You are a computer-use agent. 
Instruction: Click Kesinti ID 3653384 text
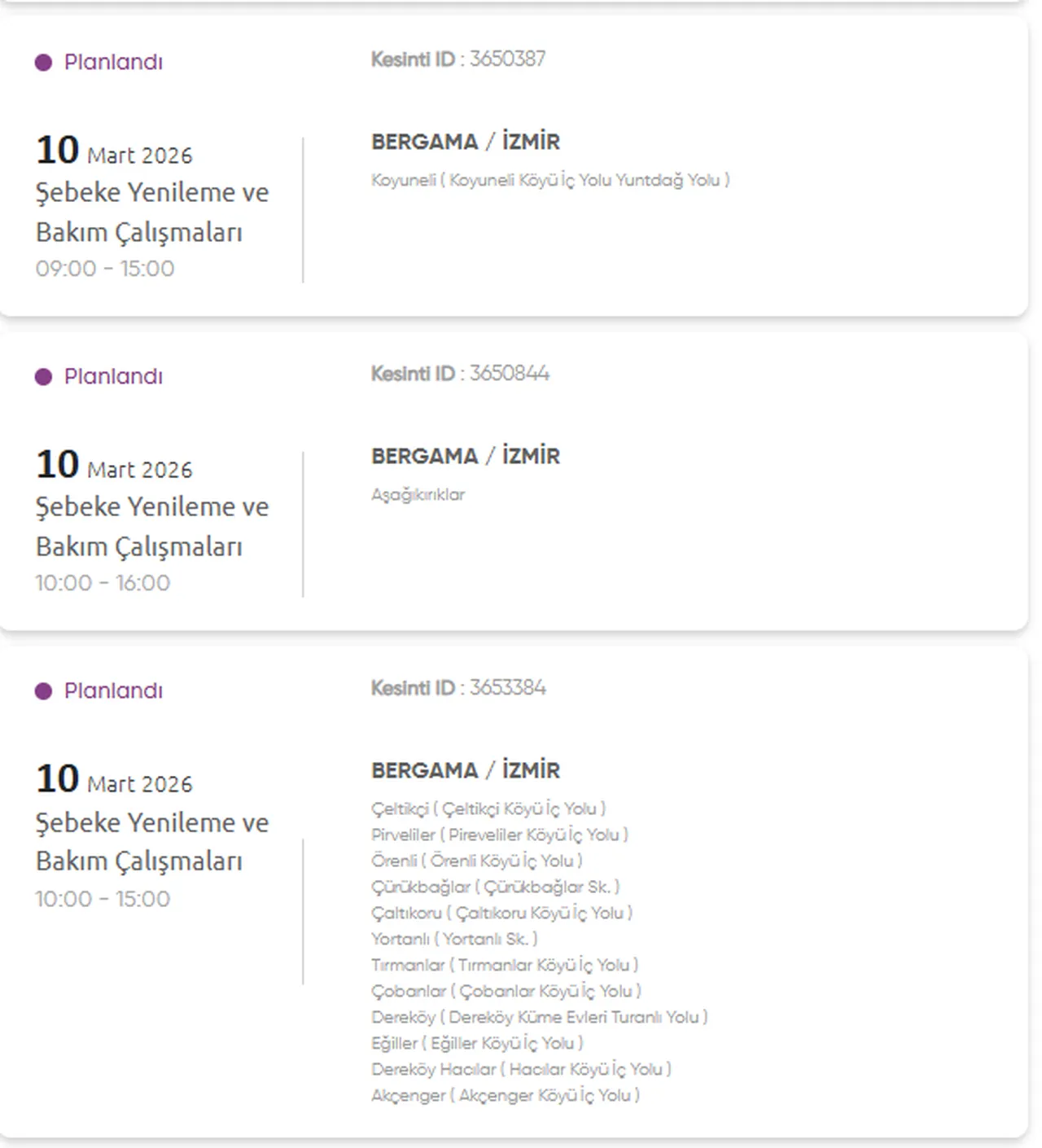tap(458, 688)
